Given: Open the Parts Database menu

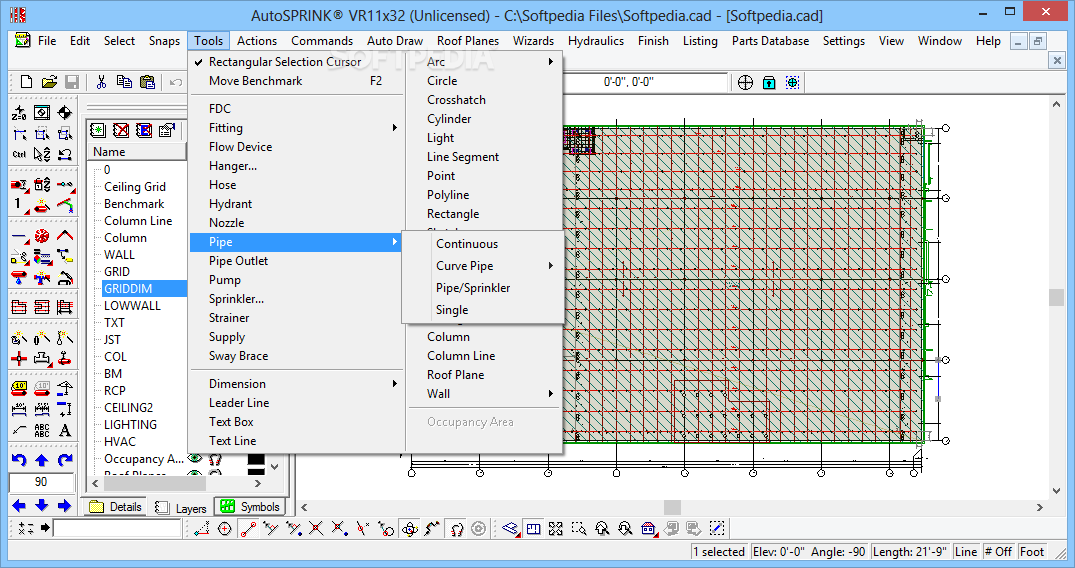Looking at the screenshot, I should coord(770,40).
